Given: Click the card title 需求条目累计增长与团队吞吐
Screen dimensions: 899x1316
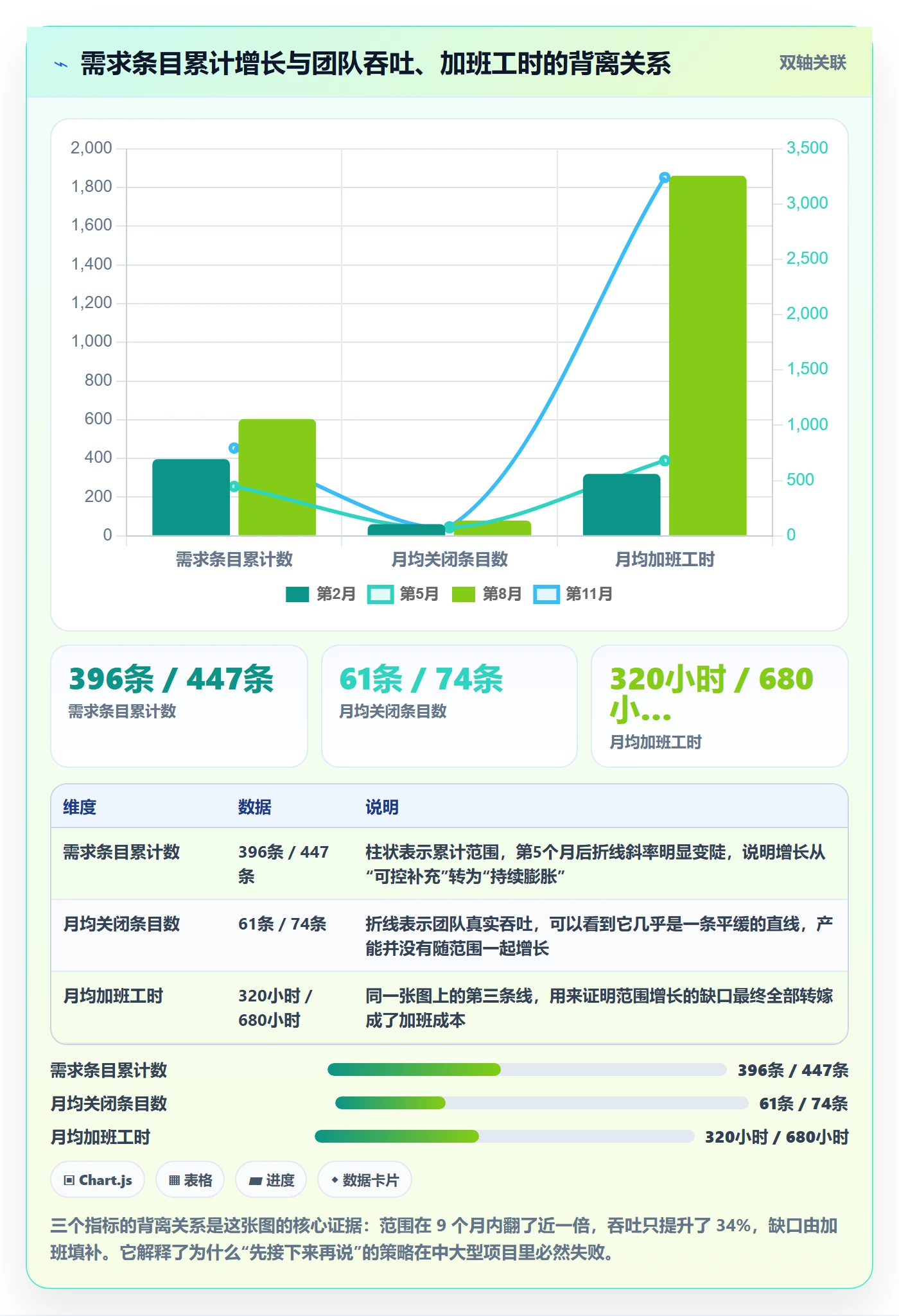Looking at the screenshot, I should coord(376,64).
